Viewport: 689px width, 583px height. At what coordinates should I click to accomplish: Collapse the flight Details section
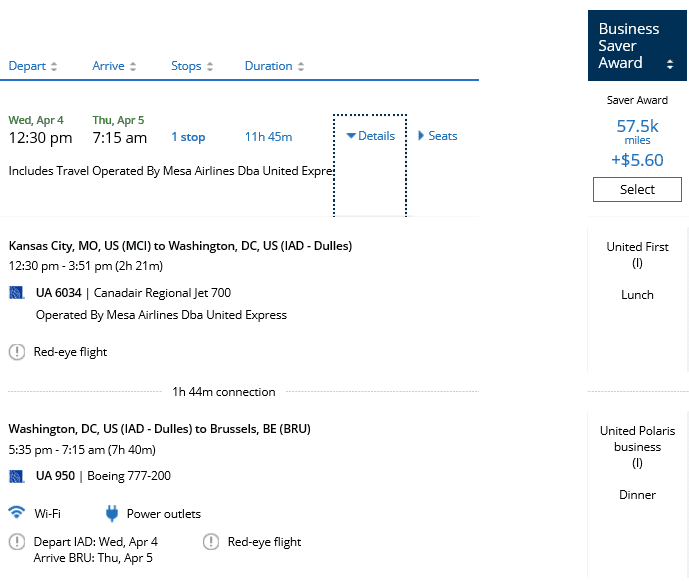[x=370, y=136]
